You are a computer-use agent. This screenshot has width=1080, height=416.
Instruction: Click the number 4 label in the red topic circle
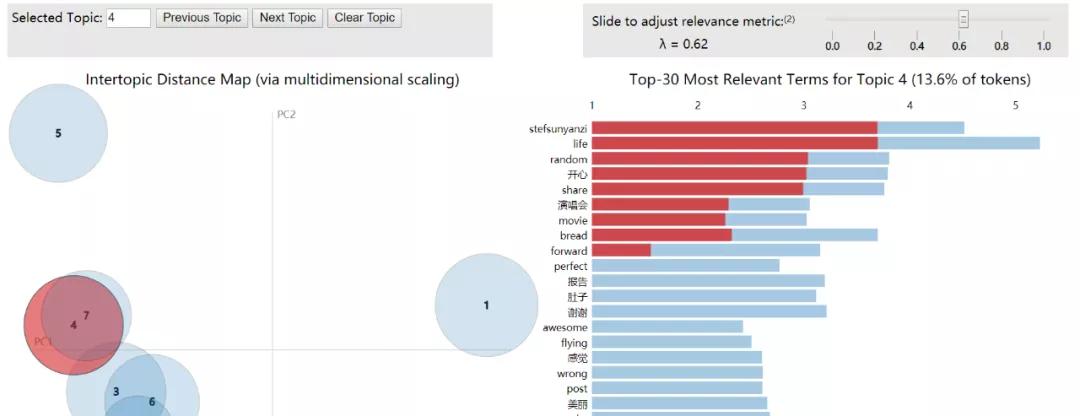coord(73,325)
